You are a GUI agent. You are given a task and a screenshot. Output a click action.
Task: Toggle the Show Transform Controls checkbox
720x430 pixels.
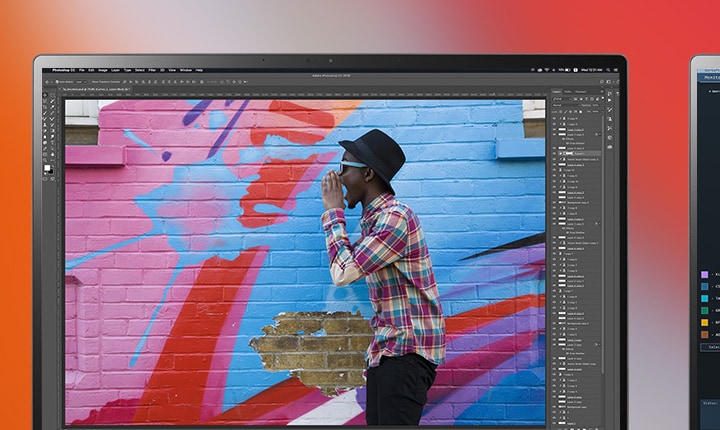(92, 81)
